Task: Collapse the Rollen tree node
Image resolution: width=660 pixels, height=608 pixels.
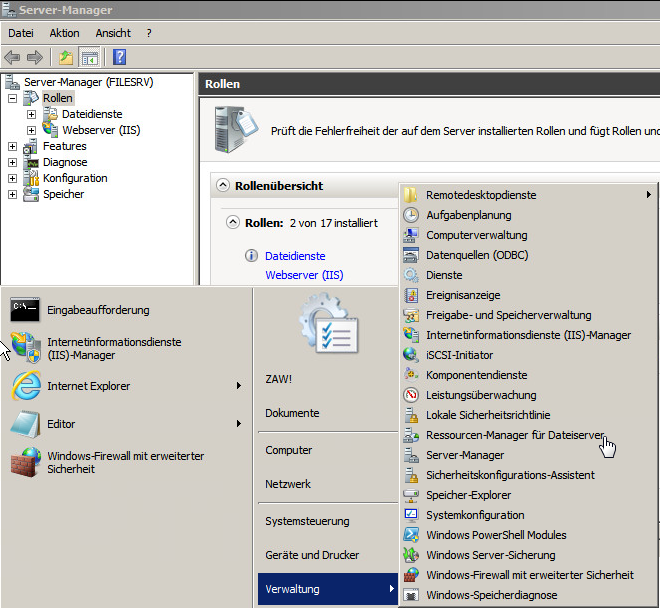Action: coord(12,98)
